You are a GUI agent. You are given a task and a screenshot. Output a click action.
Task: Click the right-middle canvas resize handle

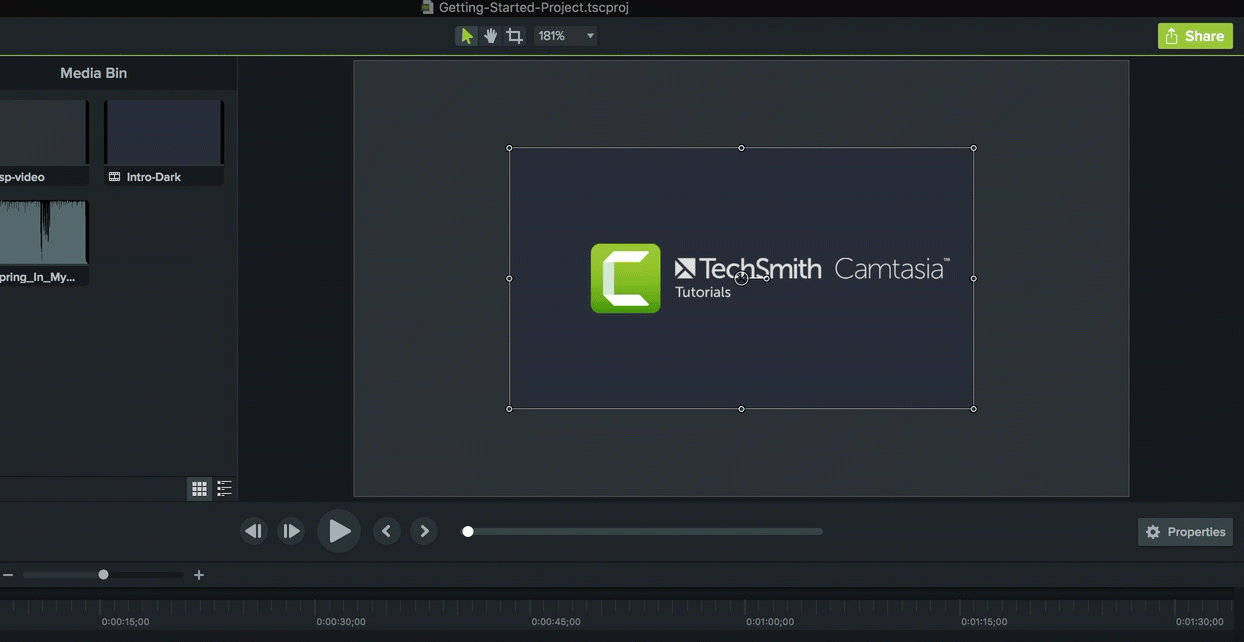pyautogui.click(x=974, y=278)
